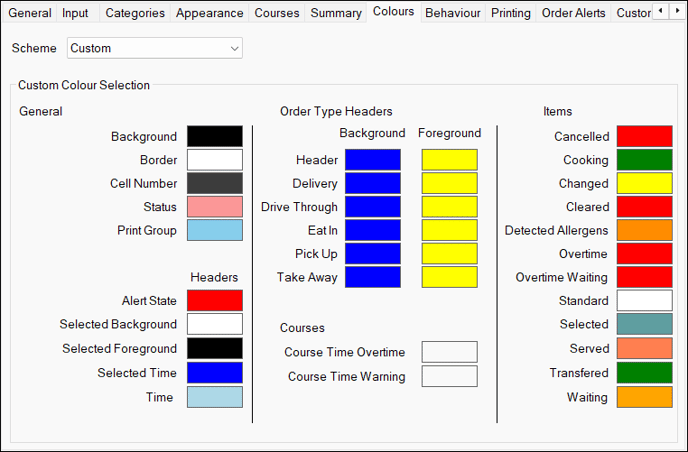The image size is (688, 452).
Task: Pick the General Background colour swatch
Action: [x=215, y=136]
